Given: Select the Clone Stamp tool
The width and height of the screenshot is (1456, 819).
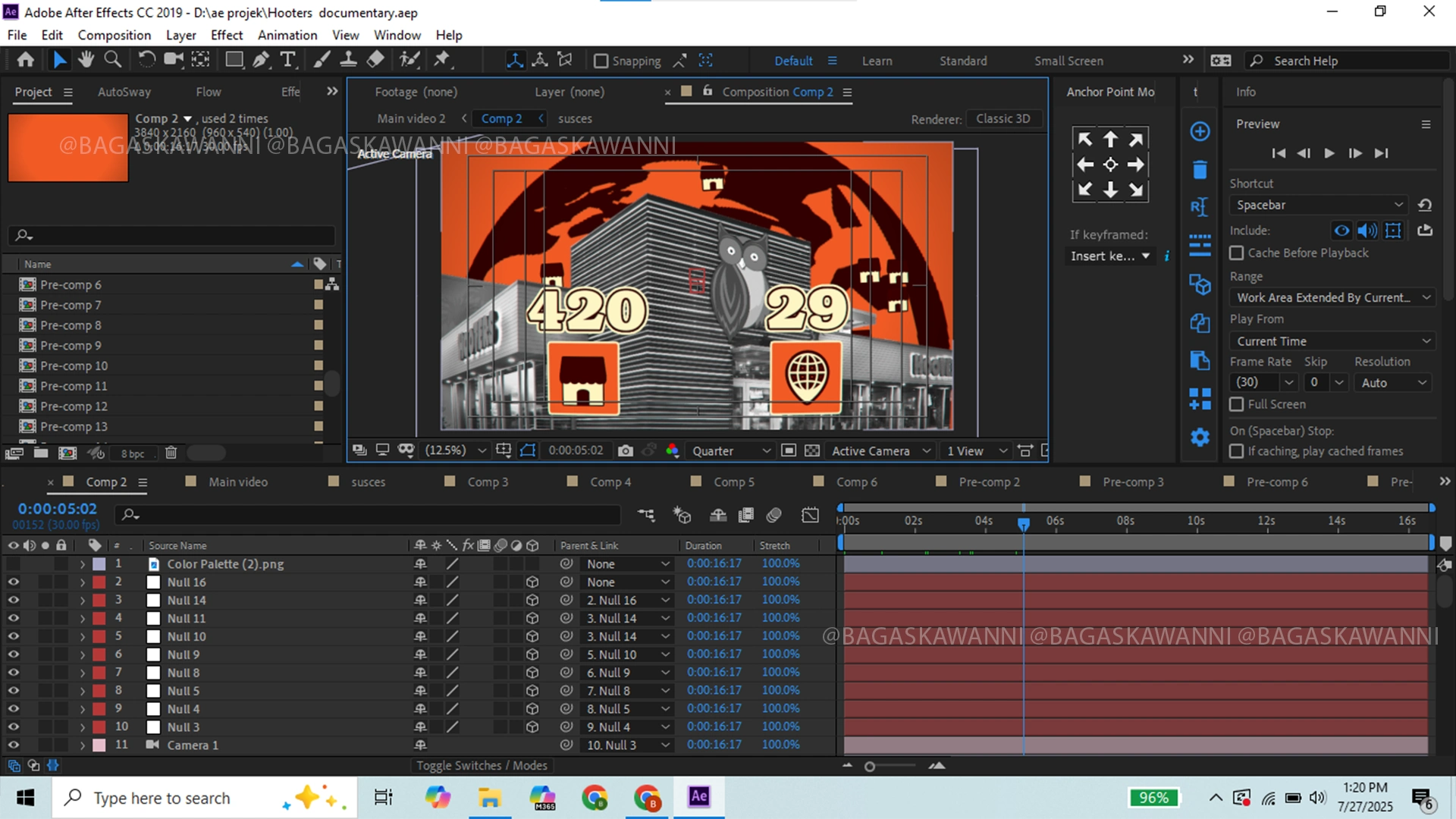Looking at the screenshot, I should [x=348, y=60].
